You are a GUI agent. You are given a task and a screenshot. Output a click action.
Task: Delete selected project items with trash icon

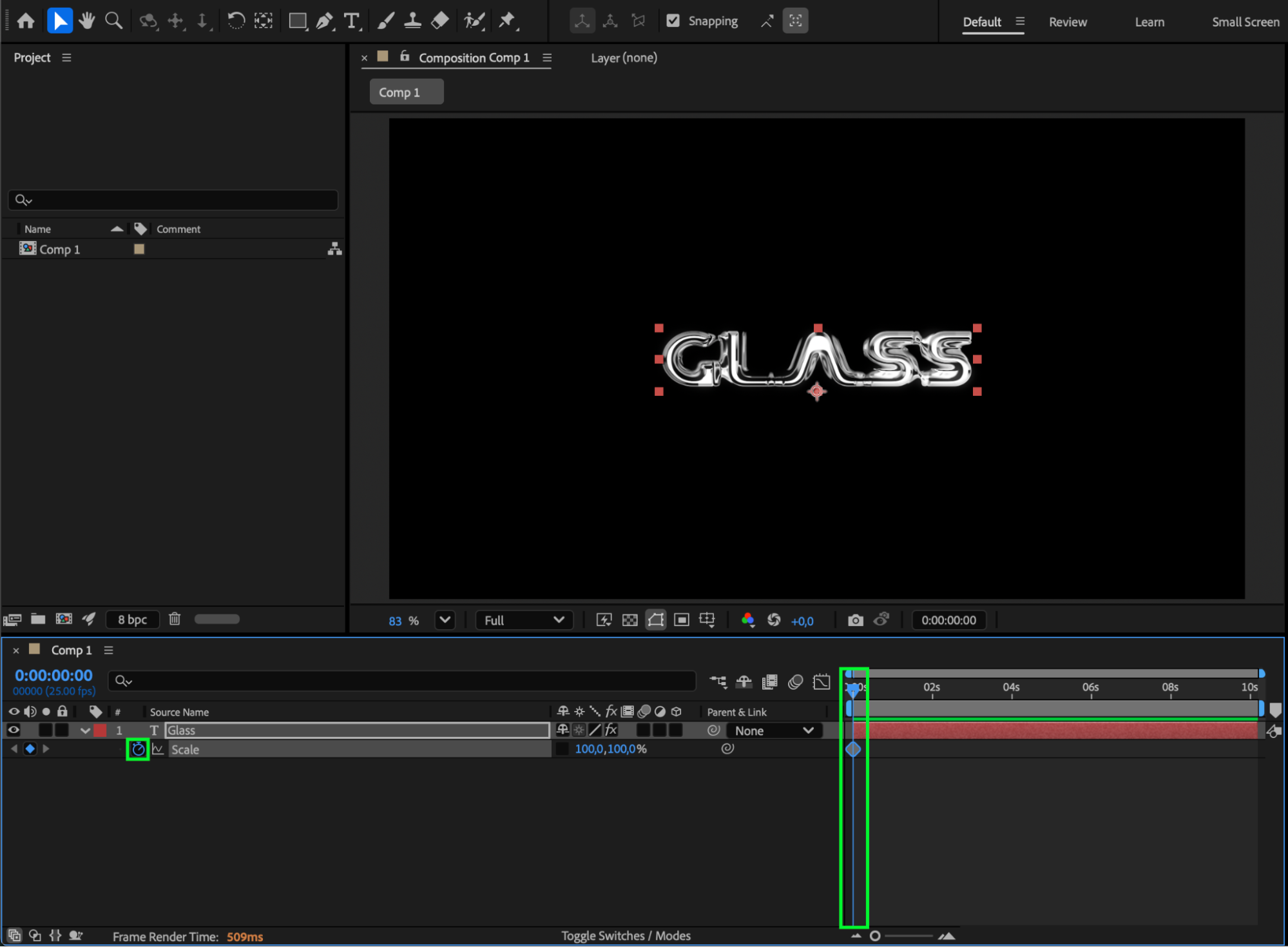pyautogui.click(x=175, y=619)
